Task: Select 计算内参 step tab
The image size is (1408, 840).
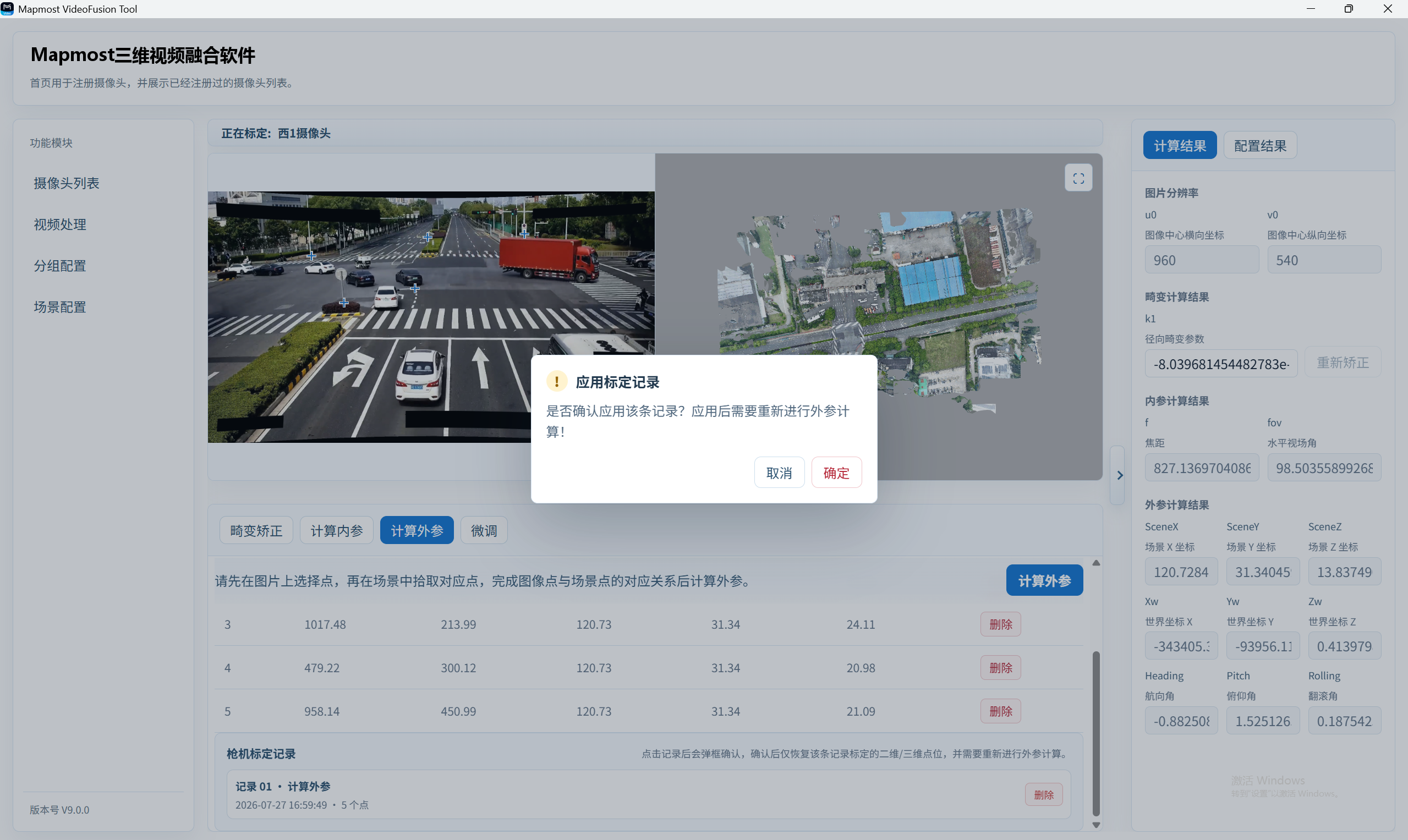Action: [336, 530]
